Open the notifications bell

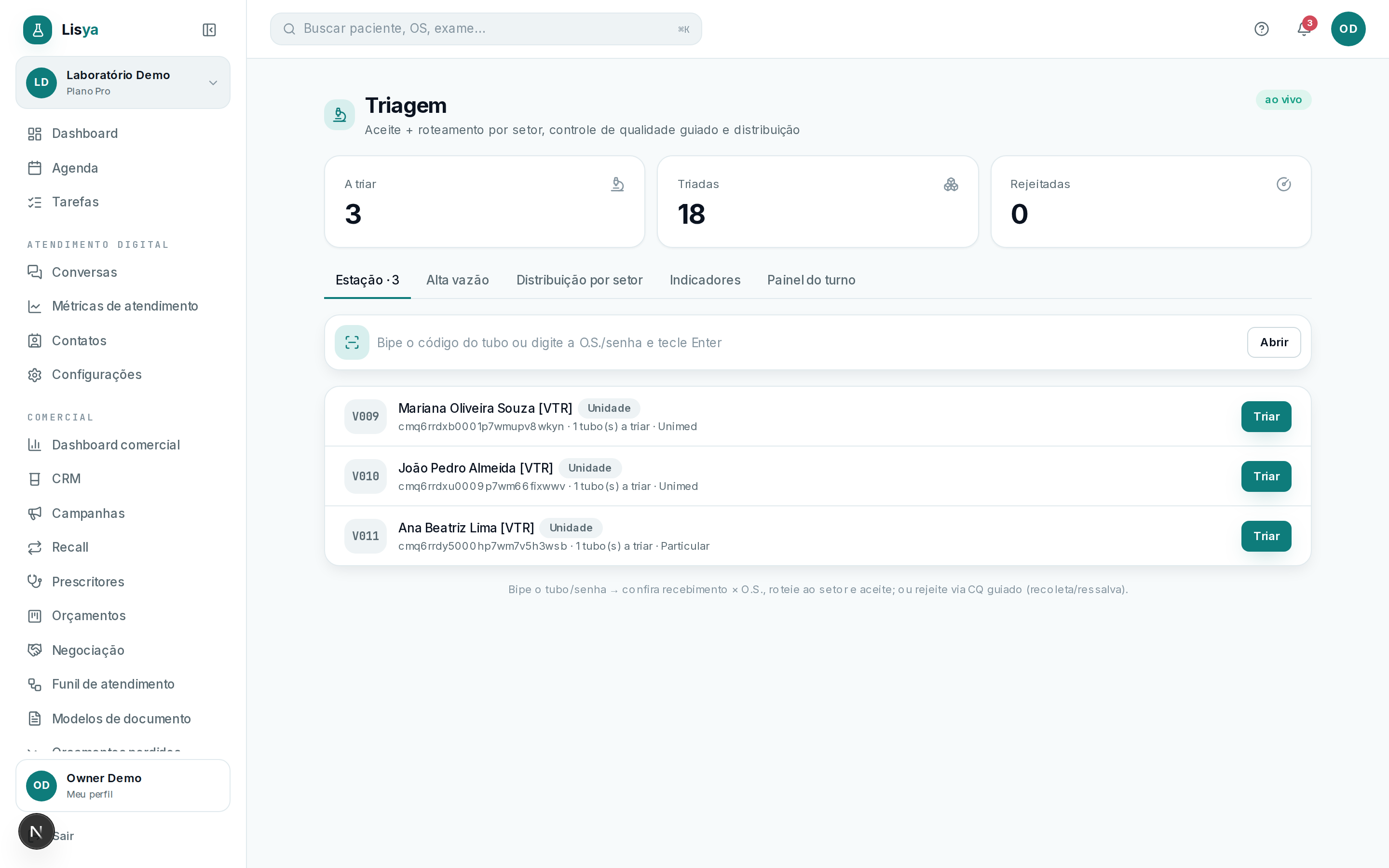pyautogui.click(x=1304, y=29)
